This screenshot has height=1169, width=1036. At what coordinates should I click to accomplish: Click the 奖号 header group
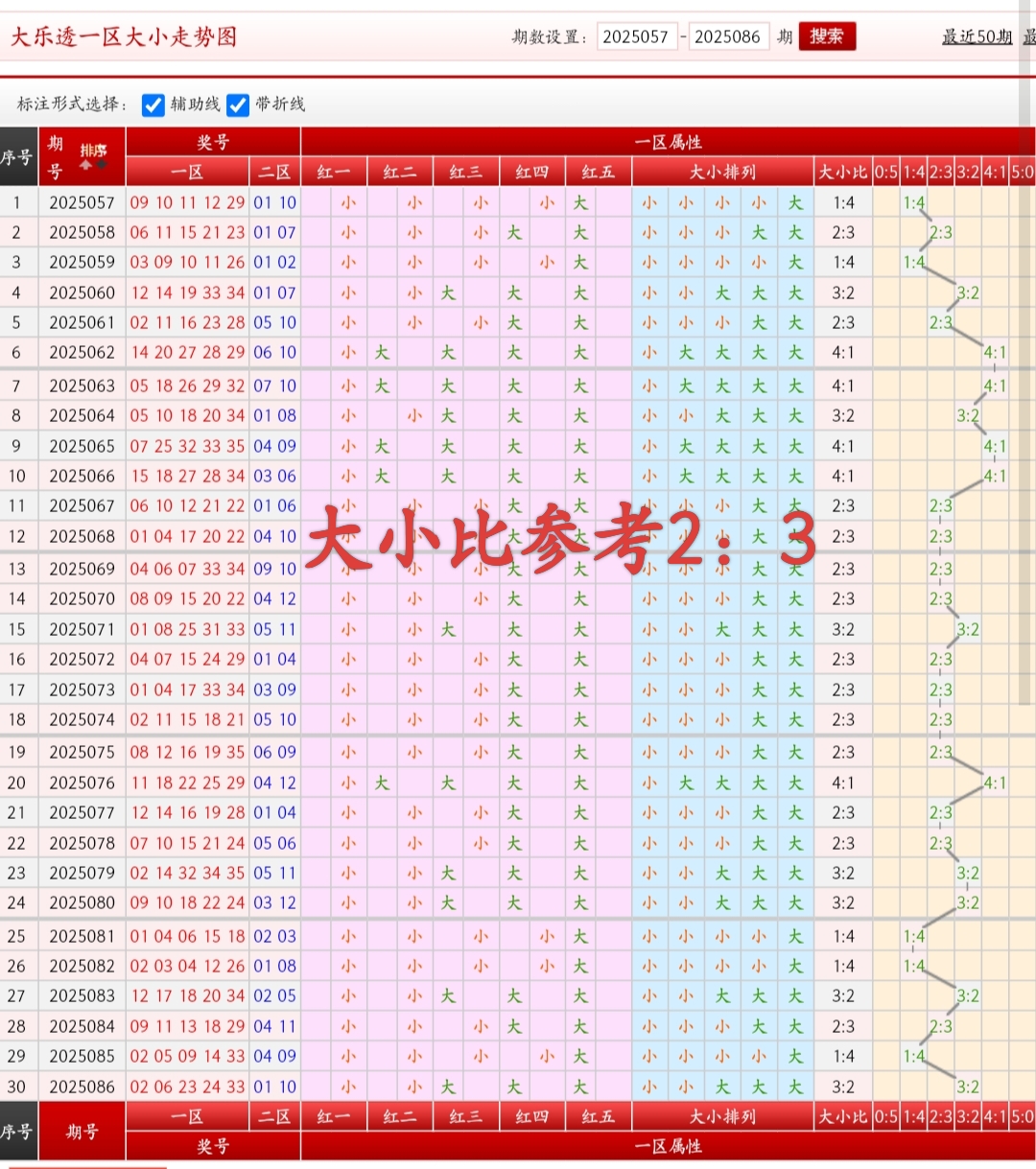point(212,141)
